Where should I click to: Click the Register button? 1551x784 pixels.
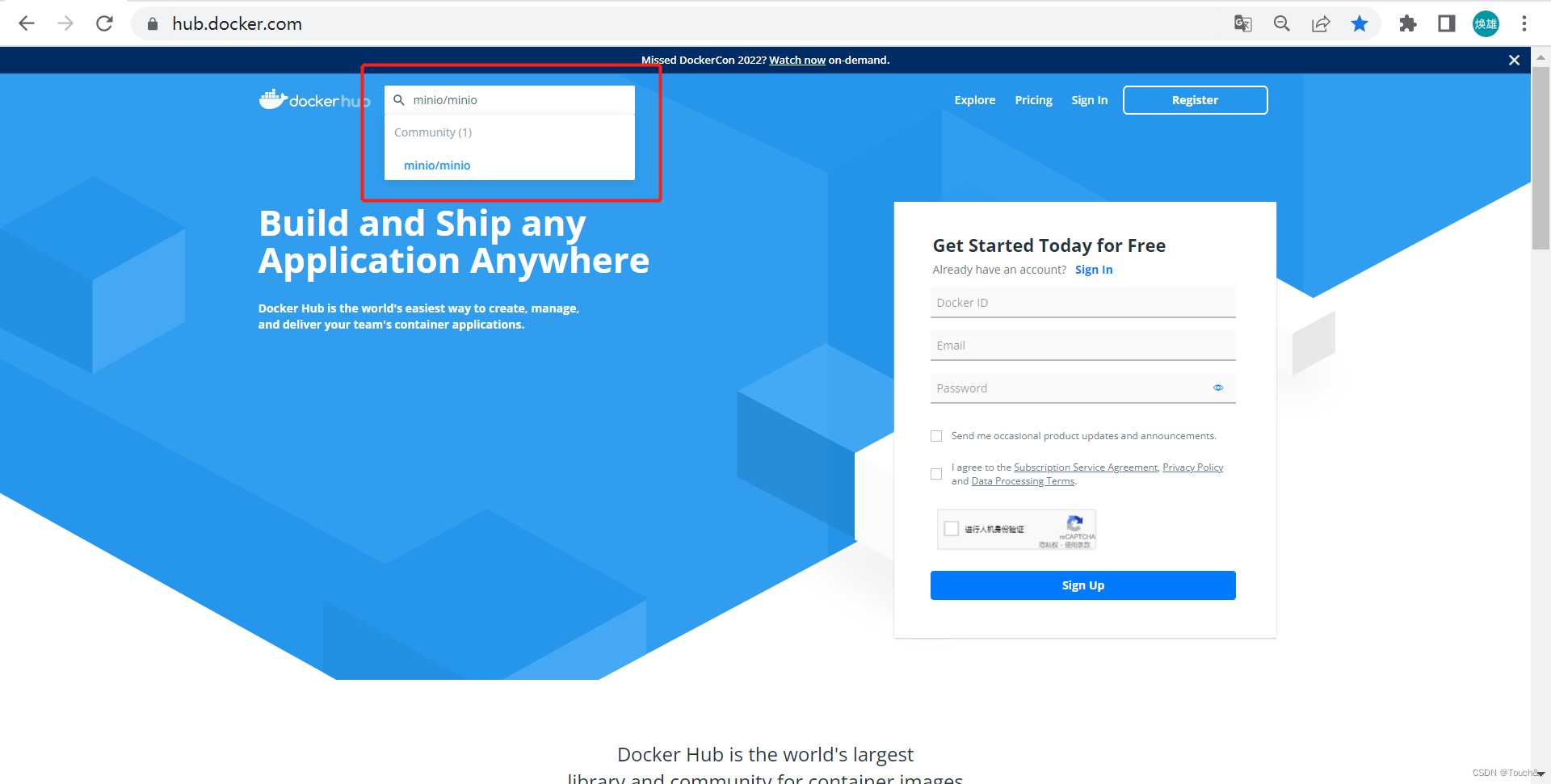1195,100
